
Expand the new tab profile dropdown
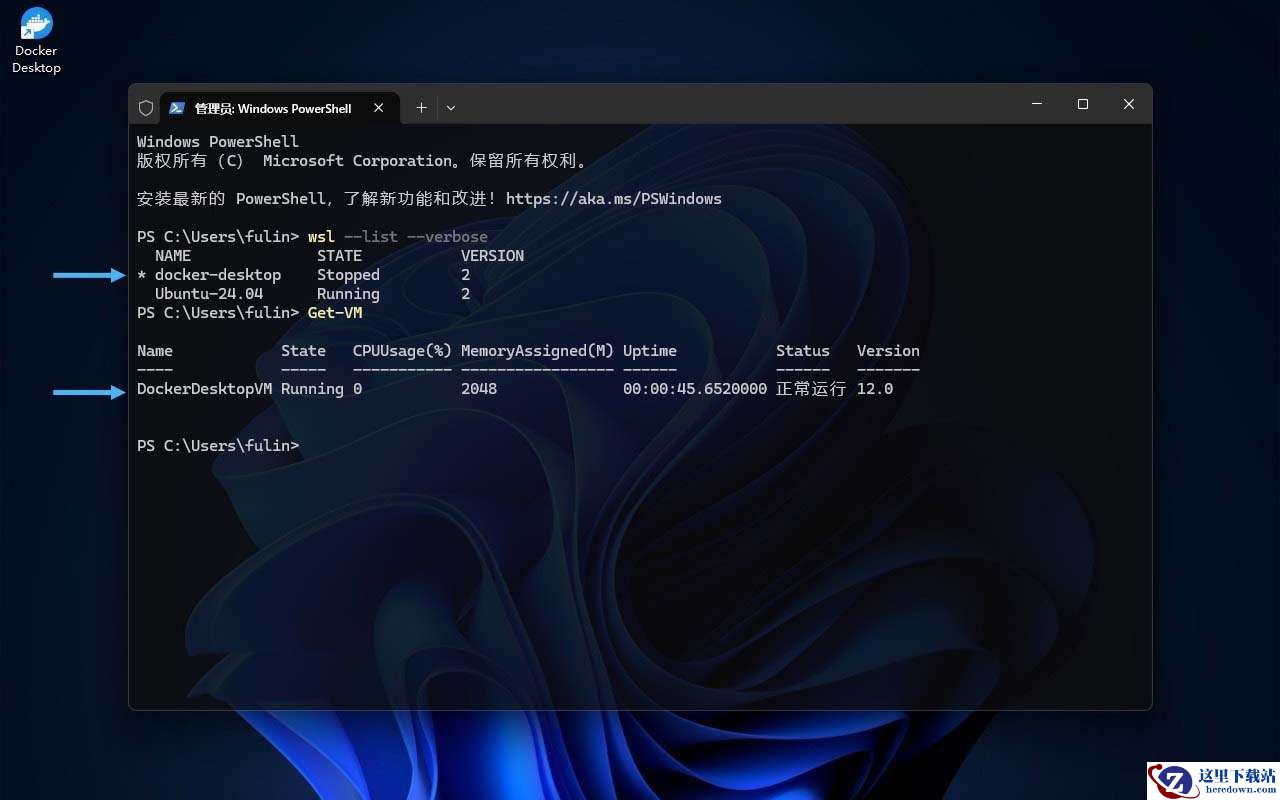451,108
